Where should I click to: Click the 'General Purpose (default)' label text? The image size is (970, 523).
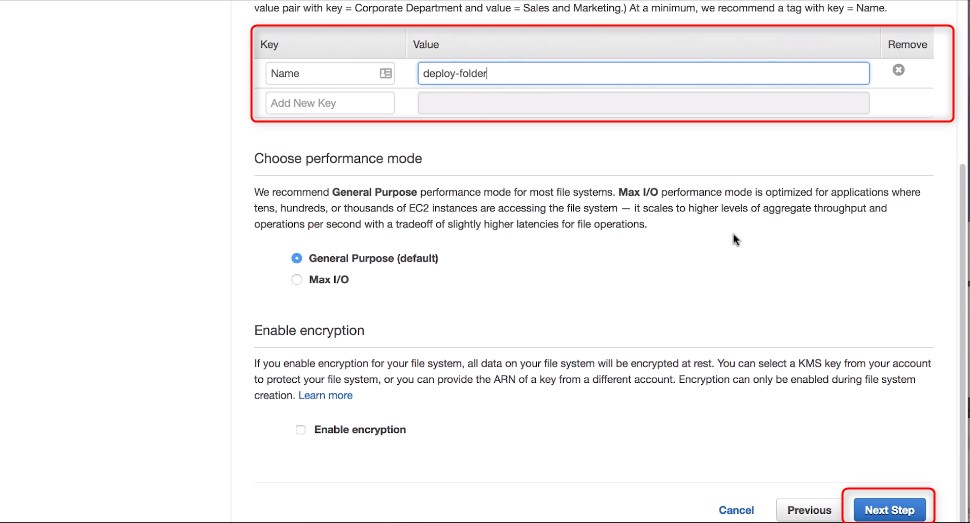point(373,258)
